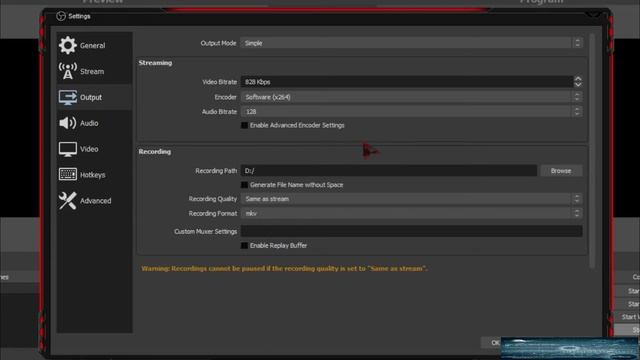The height and width of the screenshot is (360, 640).
Task: Select the Video monitor icon
Action: click(67, 149)
